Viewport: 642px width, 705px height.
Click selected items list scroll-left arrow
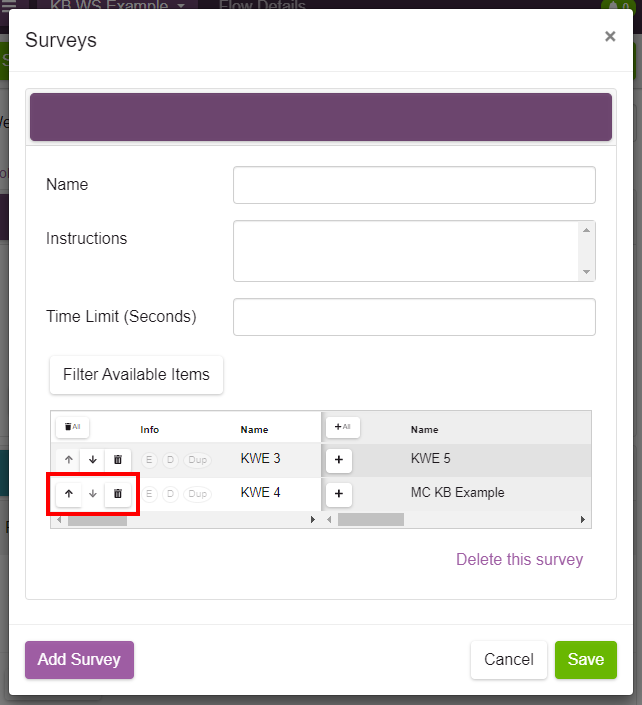[59, 520]
